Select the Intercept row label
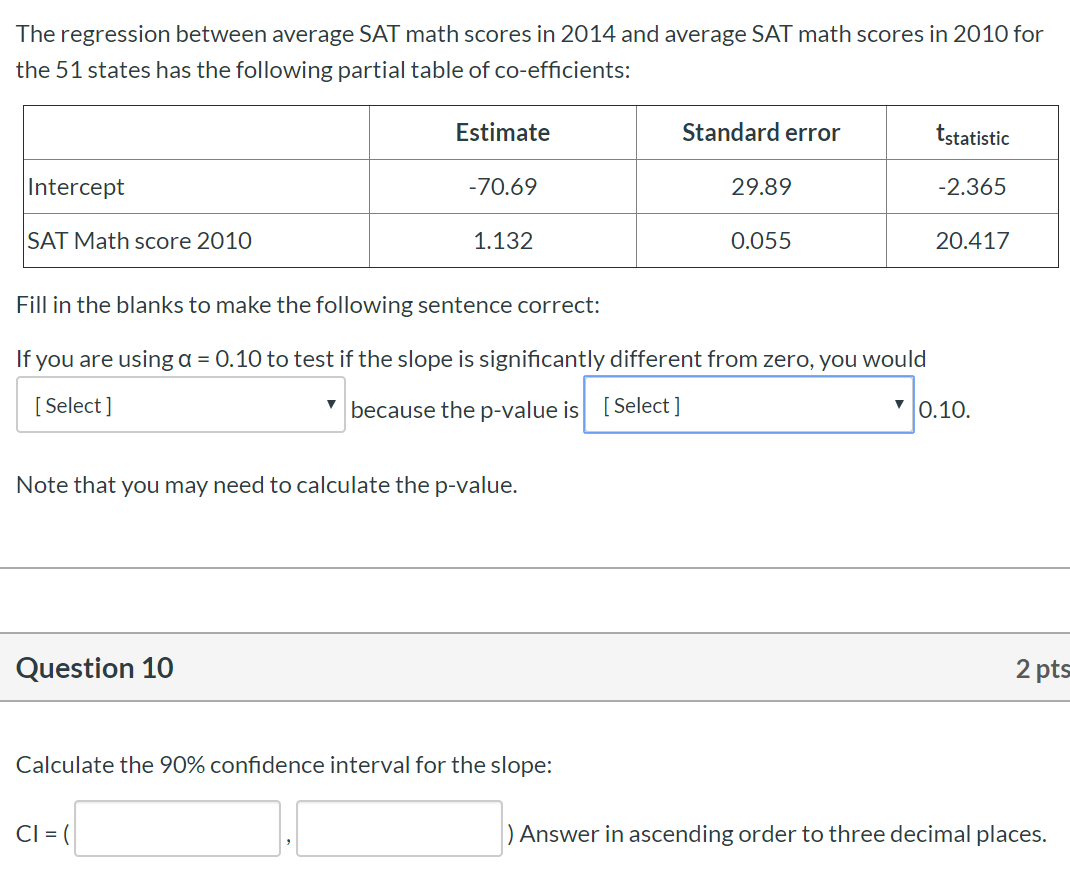 coord(75,186)
